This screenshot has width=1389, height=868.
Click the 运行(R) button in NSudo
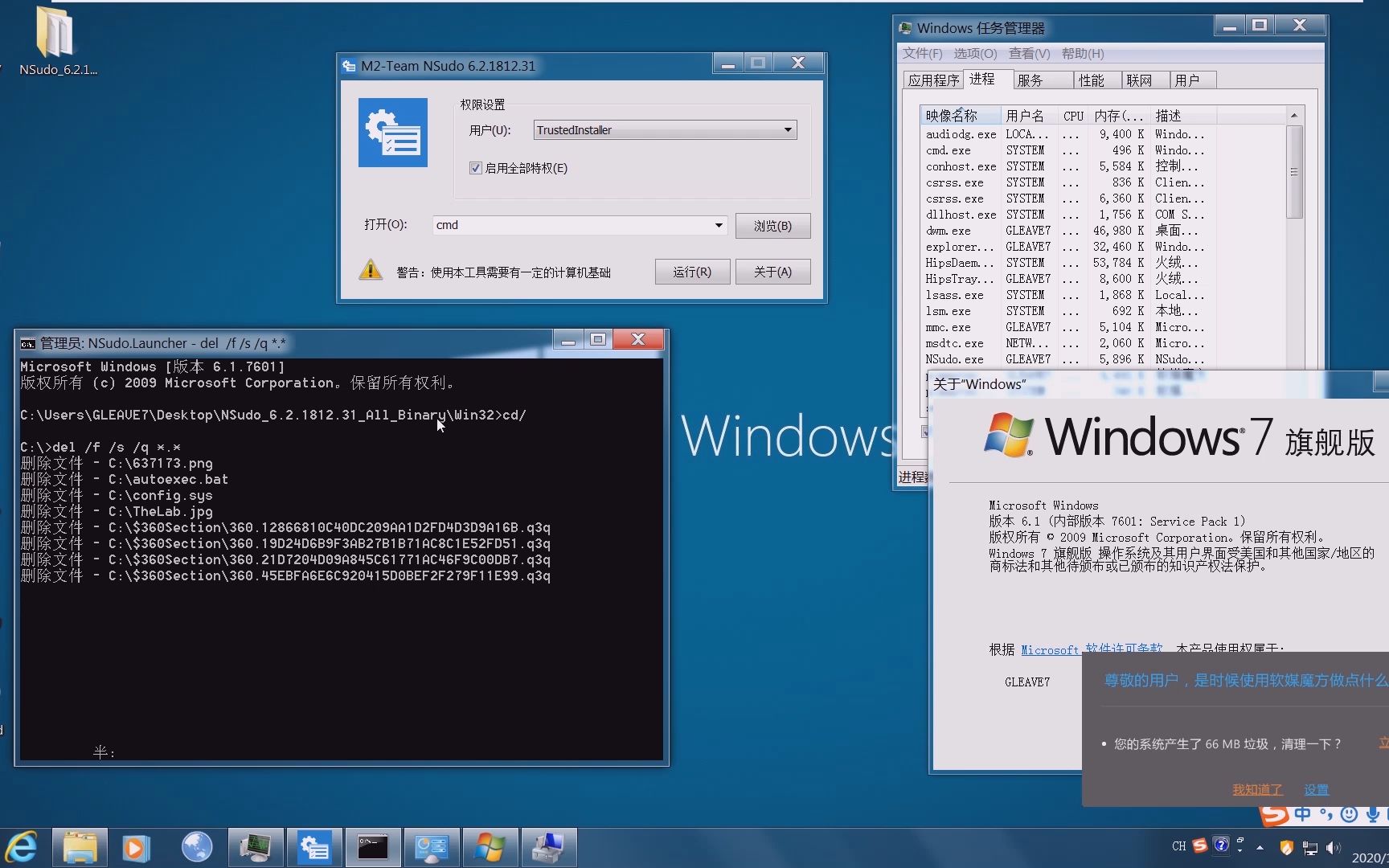pos(692,272)
